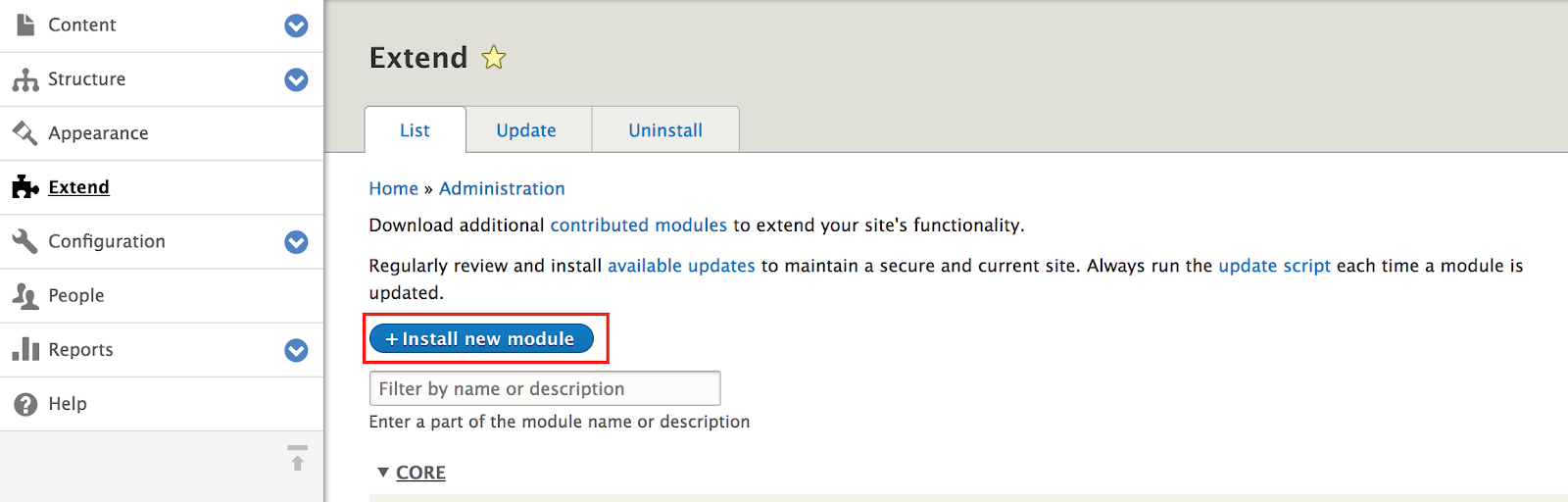This screenshot has height=502, width=1568.
Task: Expand the Configuration submenu arrow
Action: [296, 242]
